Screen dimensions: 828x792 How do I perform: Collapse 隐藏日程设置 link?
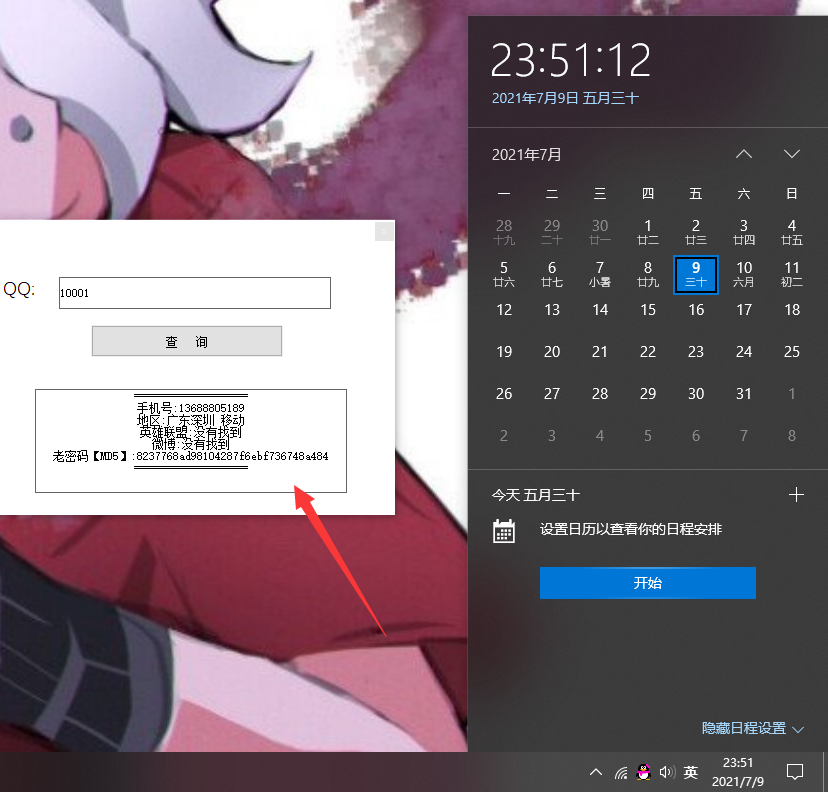point(752,728)
